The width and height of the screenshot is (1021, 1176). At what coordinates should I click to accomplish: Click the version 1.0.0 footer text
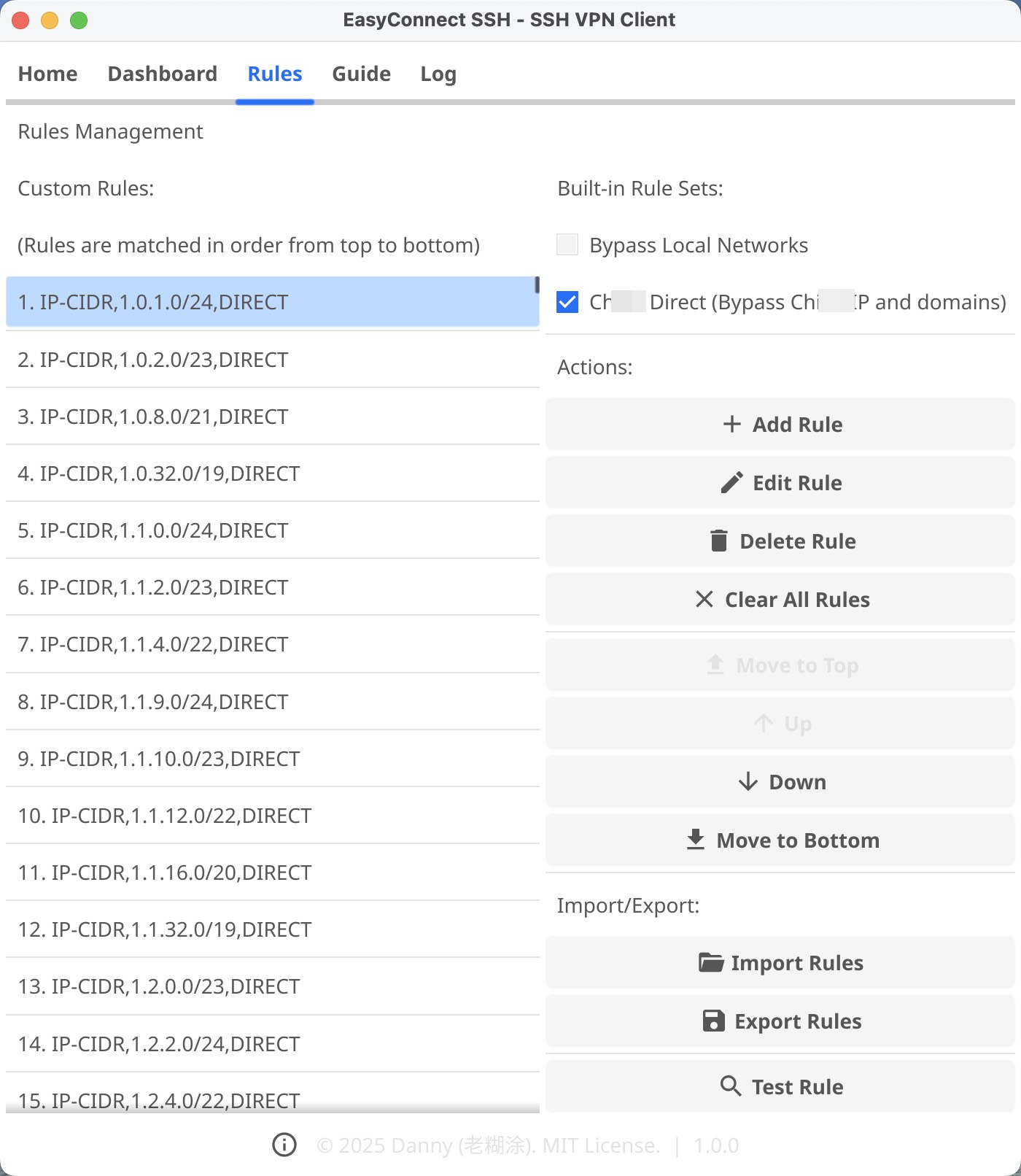(715, 1145)
